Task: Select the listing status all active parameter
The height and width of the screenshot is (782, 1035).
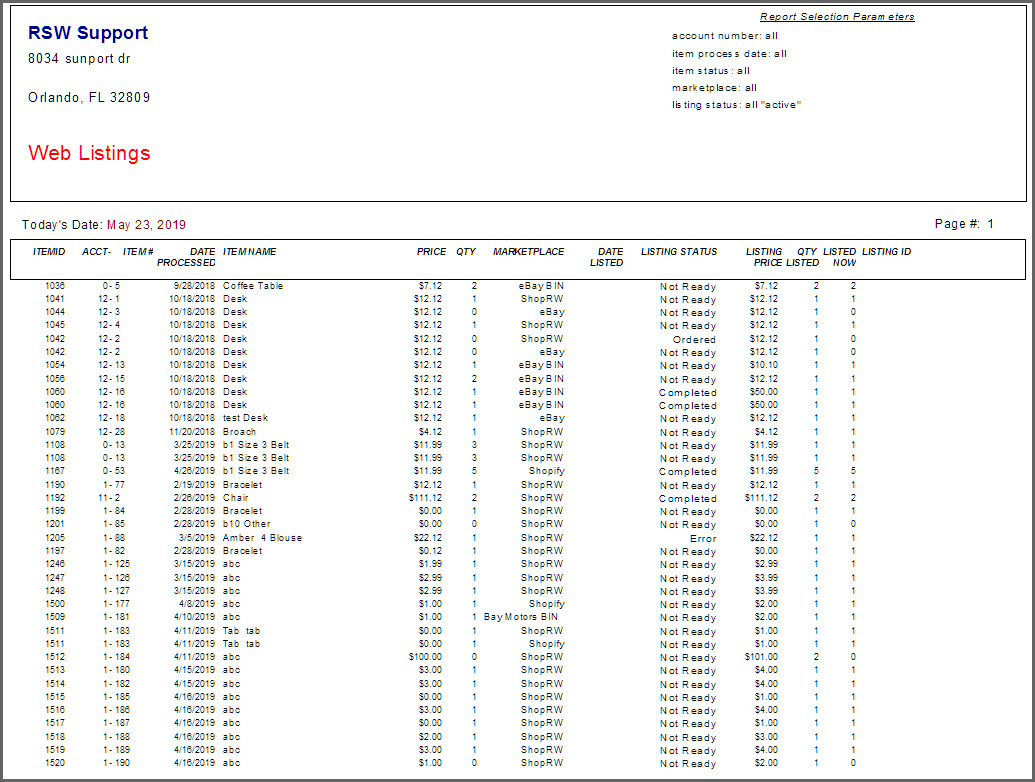Action: 737,104
